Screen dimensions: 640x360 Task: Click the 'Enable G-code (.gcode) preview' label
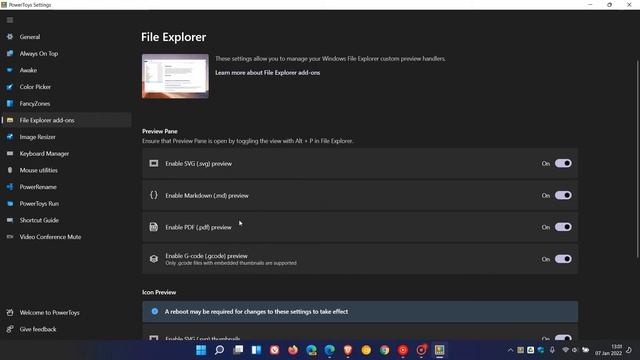207,256
